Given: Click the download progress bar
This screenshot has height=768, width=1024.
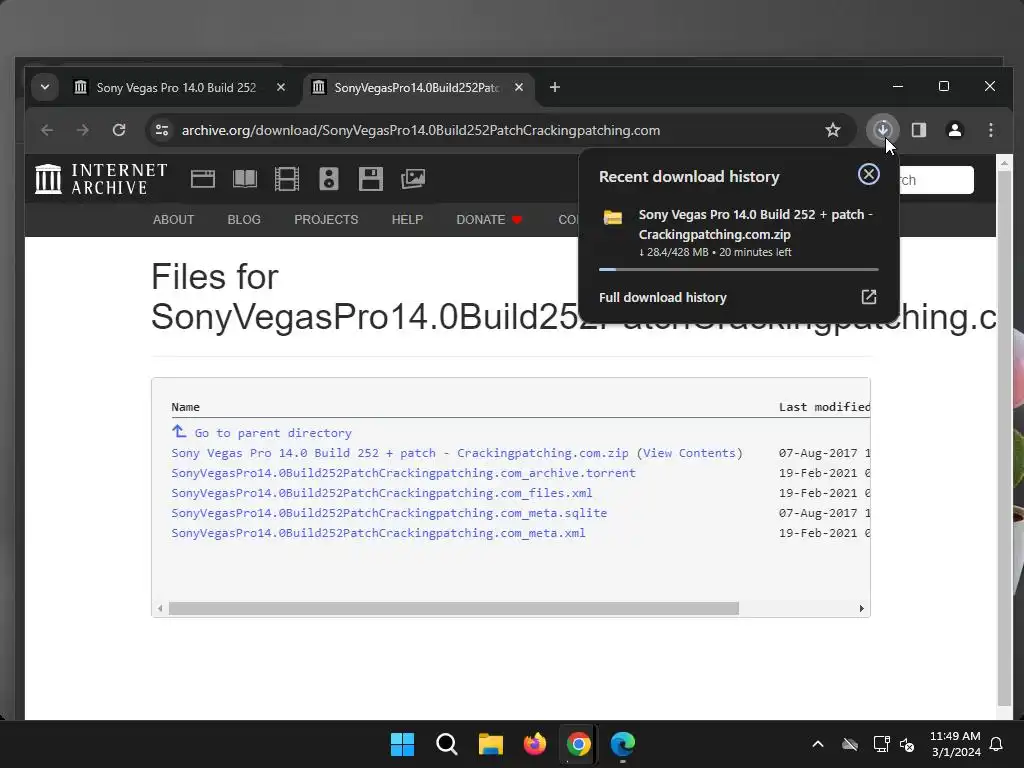Looking at the screenshot, I should pyautogui.click(x=738, y=269).
